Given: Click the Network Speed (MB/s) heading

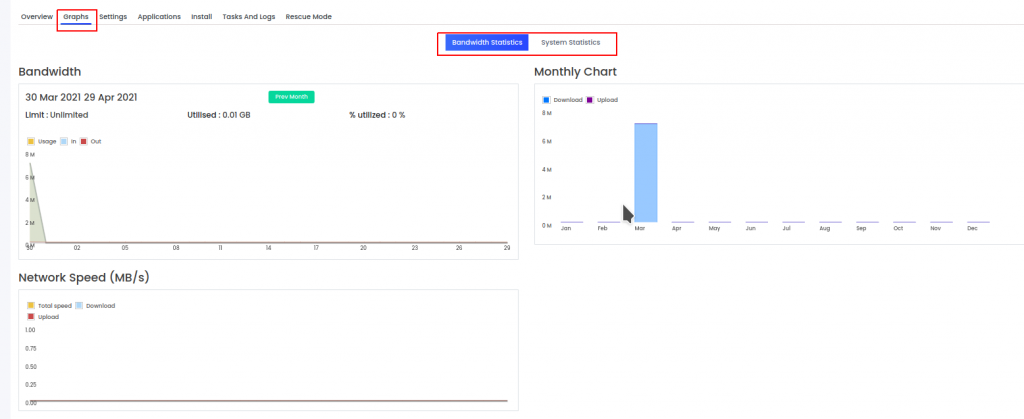Looking at the screenshot, I should [84, 277].
